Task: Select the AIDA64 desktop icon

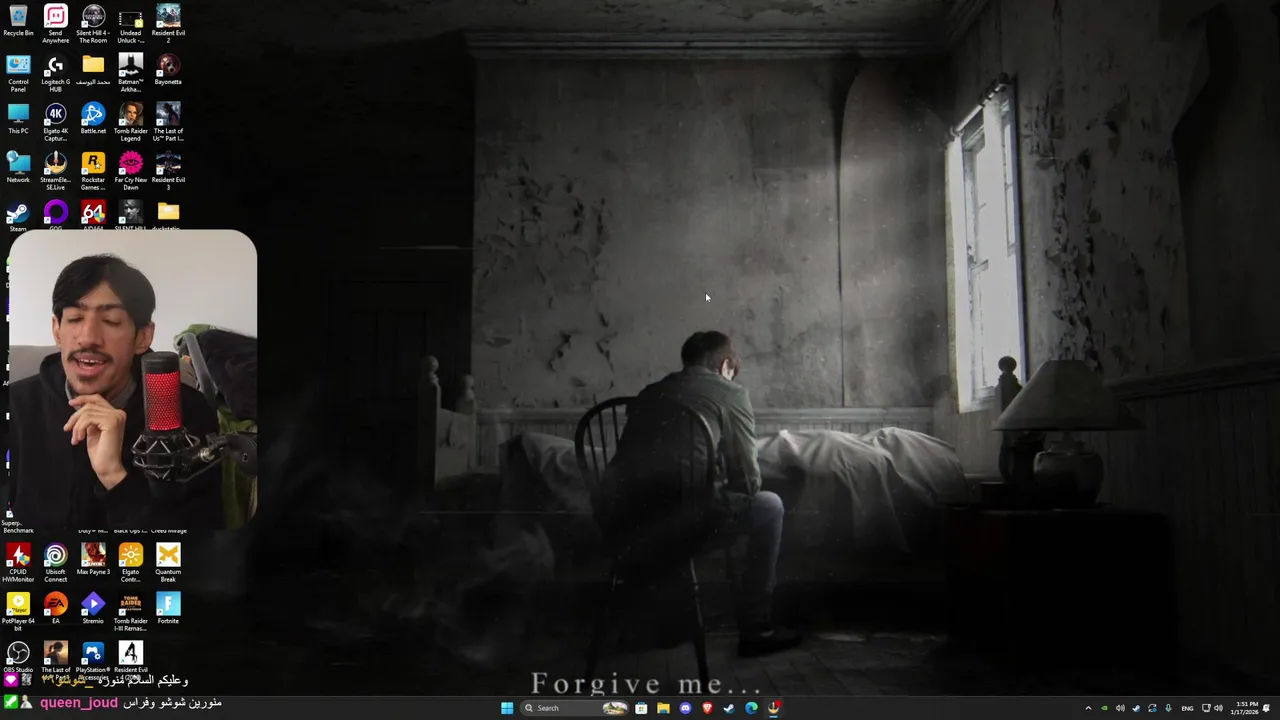Action: point(93,213)
